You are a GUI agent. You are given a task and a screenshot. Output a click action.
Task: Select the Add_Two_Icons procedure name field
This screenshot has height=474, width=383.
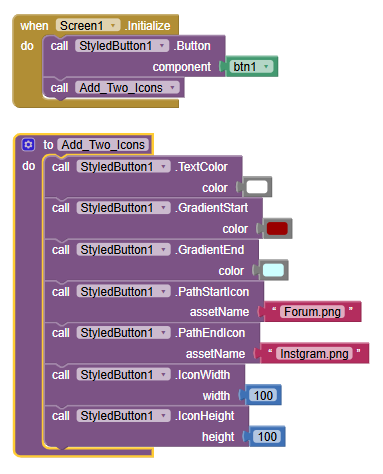[x=103, y=145]
